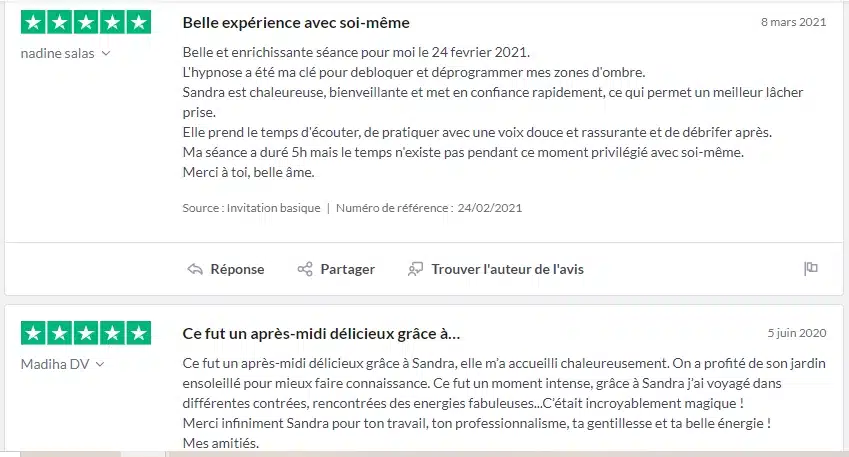849x457 pixels.
Task: Expand nadine salas dropdown chevron
Action: 106,53
